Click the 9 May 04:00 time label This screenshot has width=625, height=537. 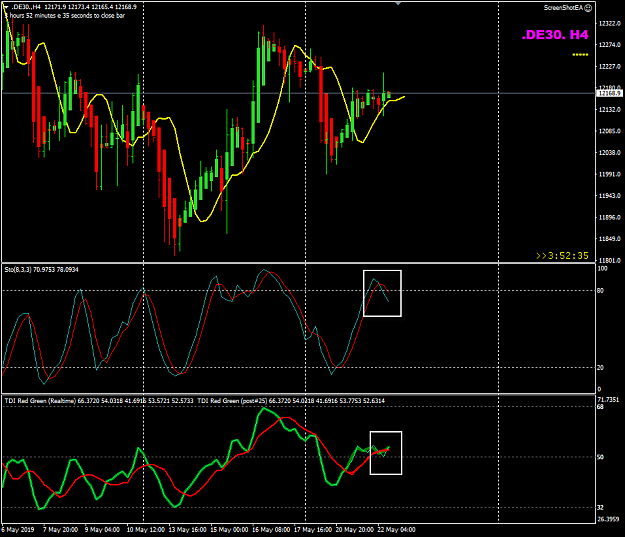click(102, 530)
